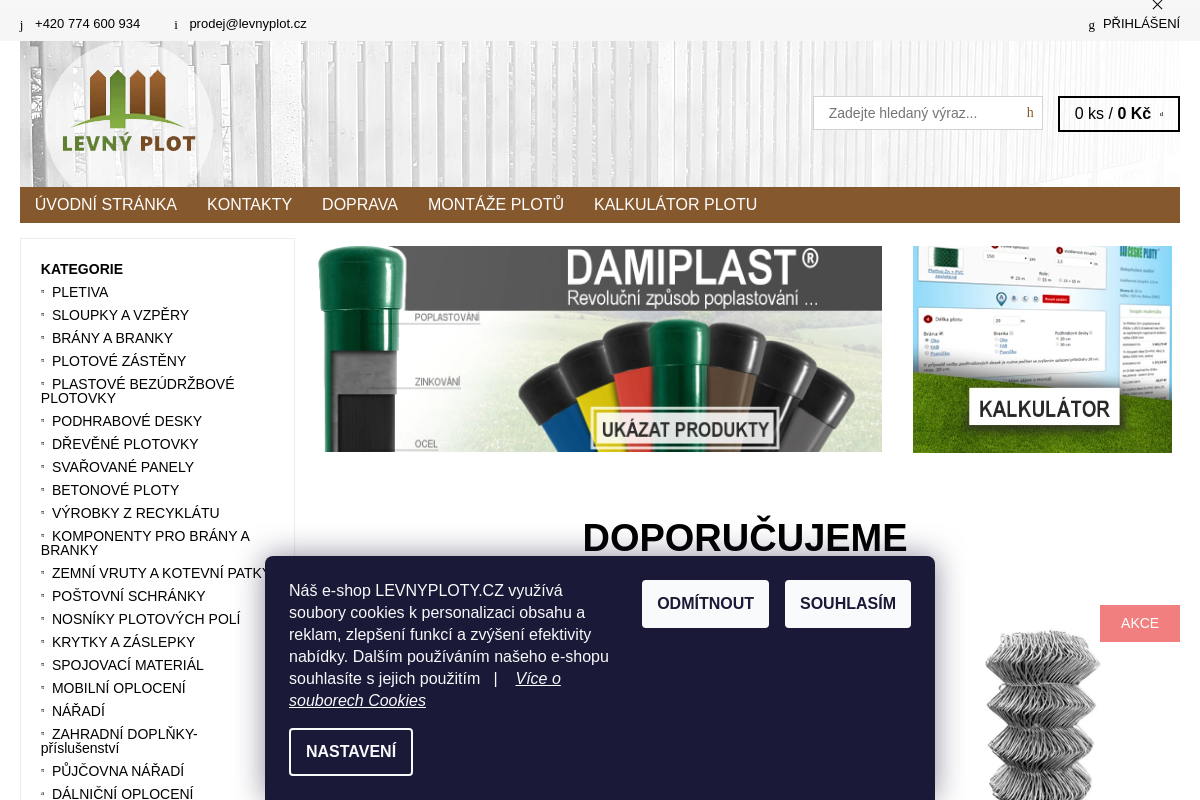Open the DAMIPLAST banner
Viewport: 1200px width, 800px height.
[600, 349]
